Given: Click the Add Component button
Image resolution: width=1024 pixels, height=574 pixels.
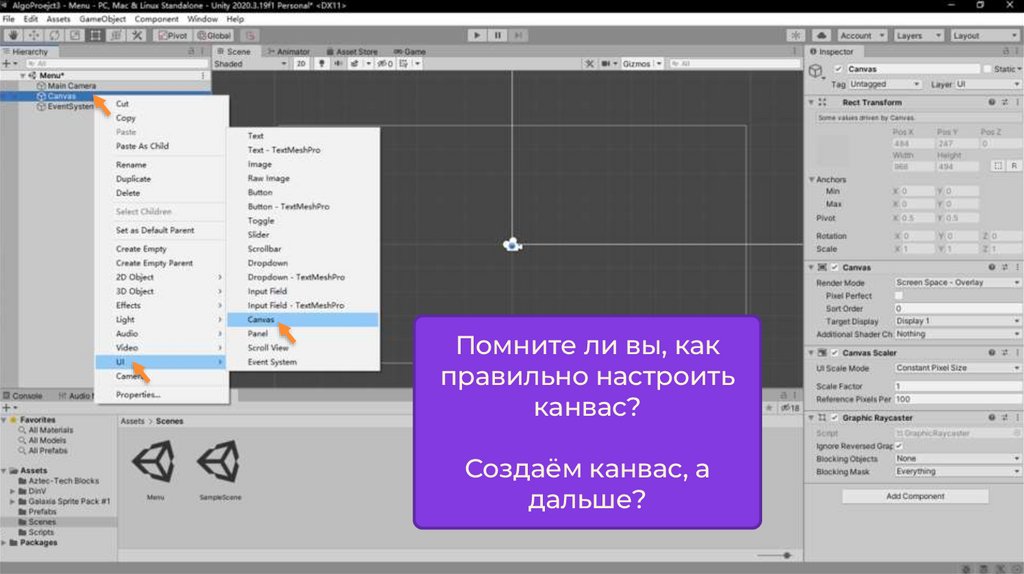Looking at the screenshot, I should pos(914,497).
